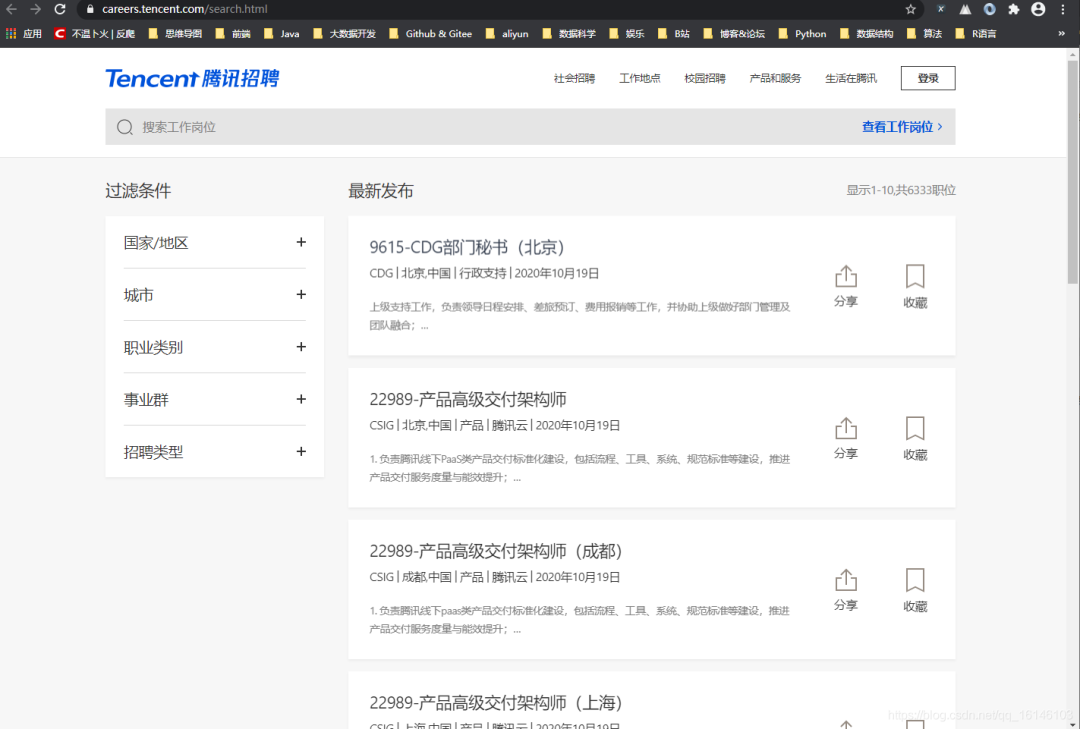Open the 22989-产品高级交付架构师（上海） job title

pyautogui.click(x=496, y=703)
